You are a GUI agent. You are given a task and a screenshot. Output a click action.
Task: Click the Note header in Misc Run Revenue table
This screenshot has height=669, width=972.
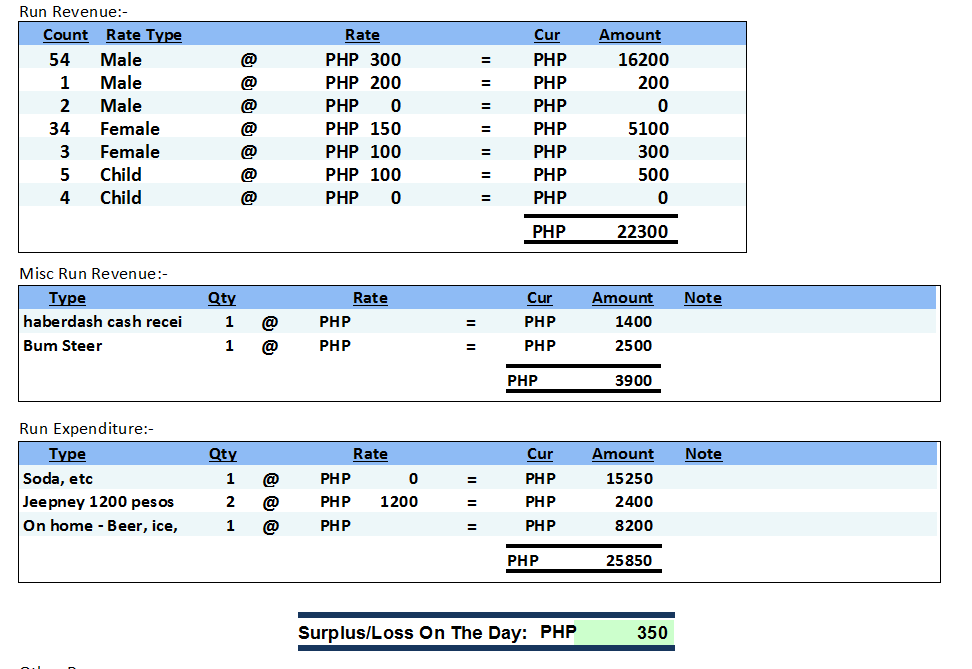click(703, 298)
